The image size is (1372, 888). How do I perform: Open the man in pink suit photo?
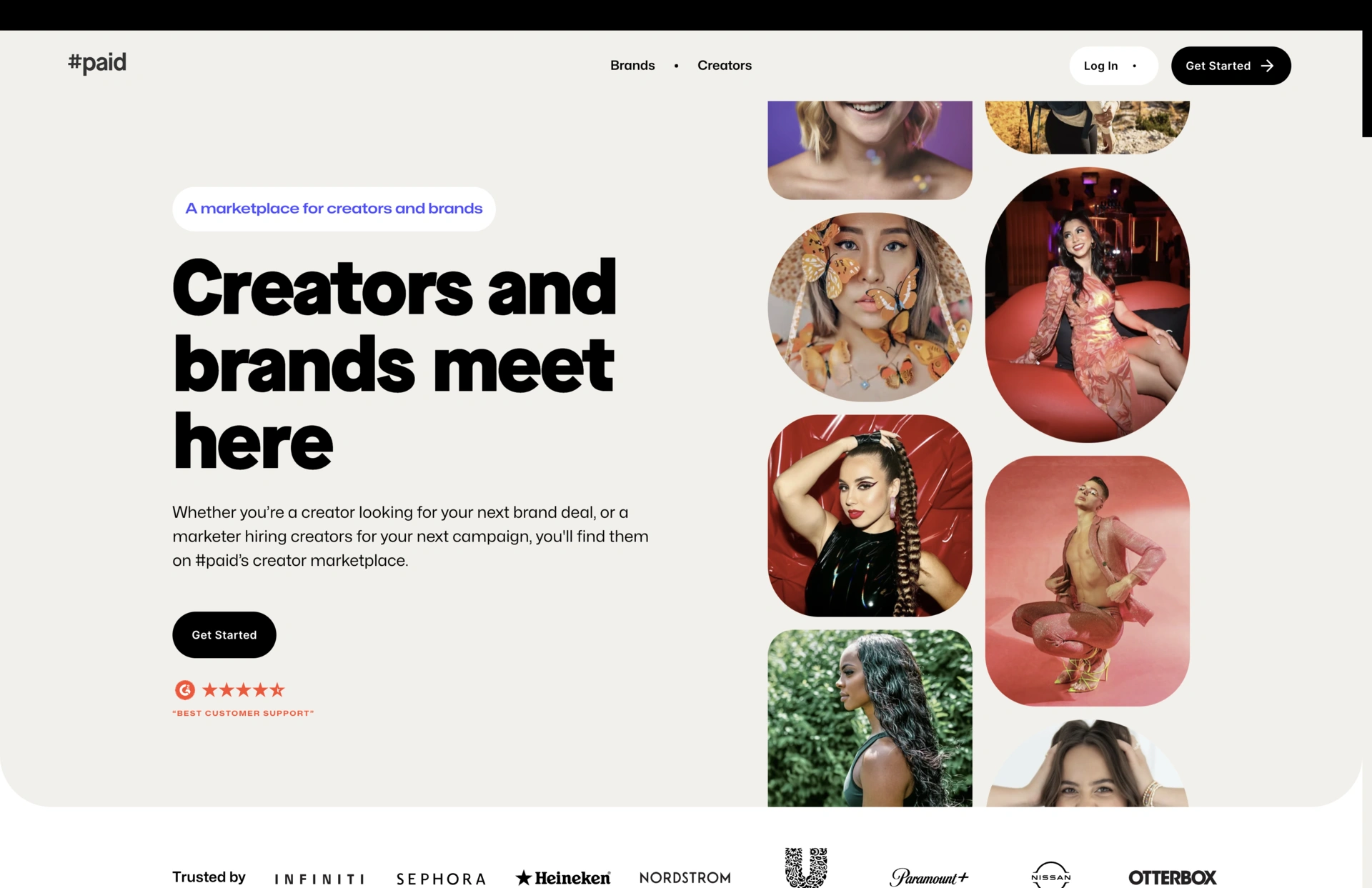click(x=1087, y=581)
